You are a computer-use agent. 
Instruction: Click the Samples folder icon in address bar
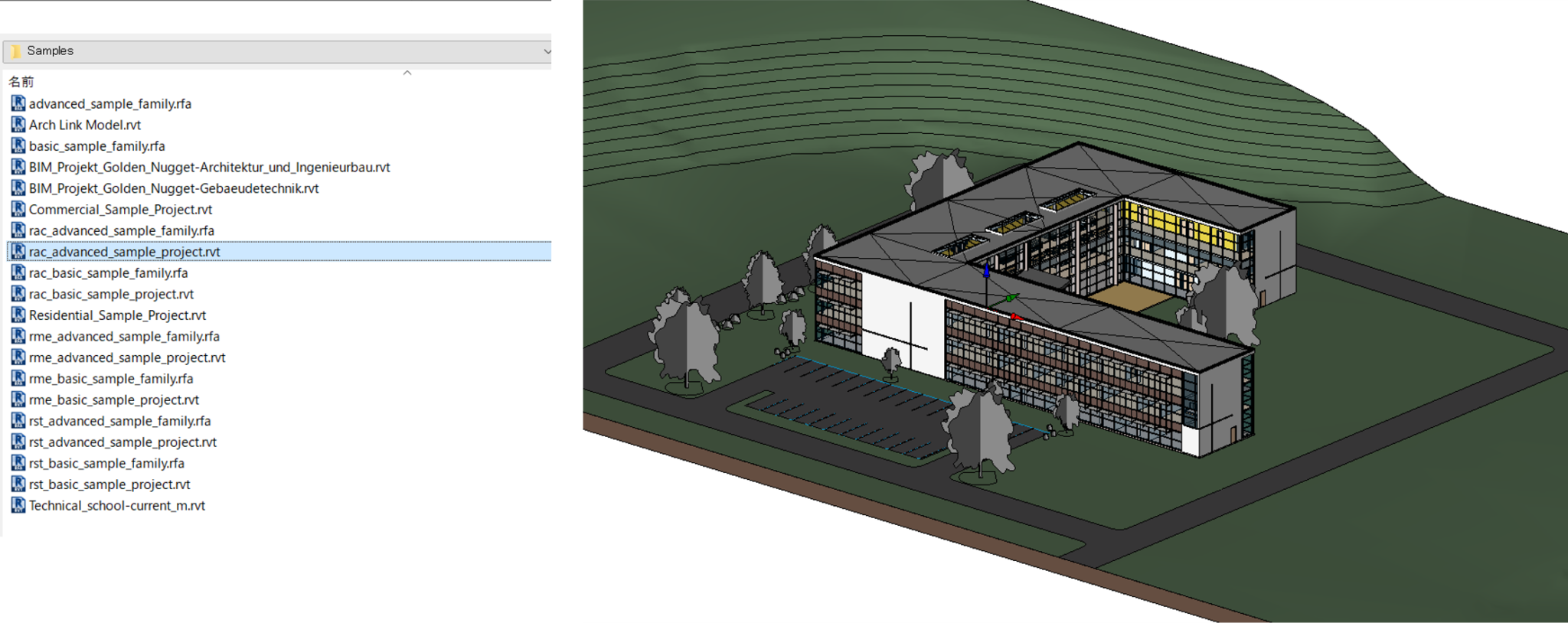click(15, 51)
